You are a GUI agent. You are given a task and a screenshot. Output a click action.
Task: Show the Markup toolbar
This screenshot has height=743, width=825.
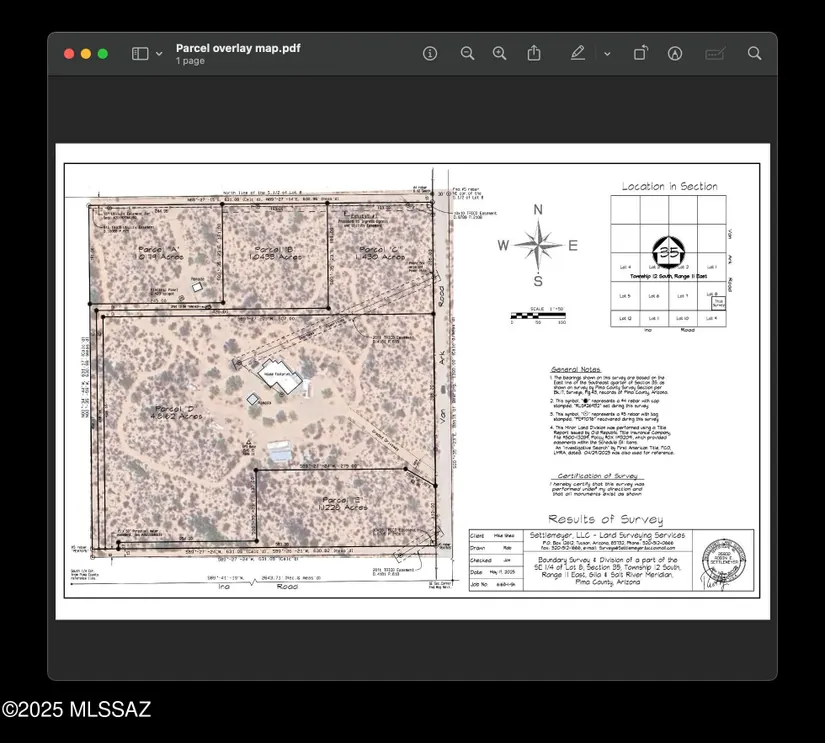(x=675, y=54)
